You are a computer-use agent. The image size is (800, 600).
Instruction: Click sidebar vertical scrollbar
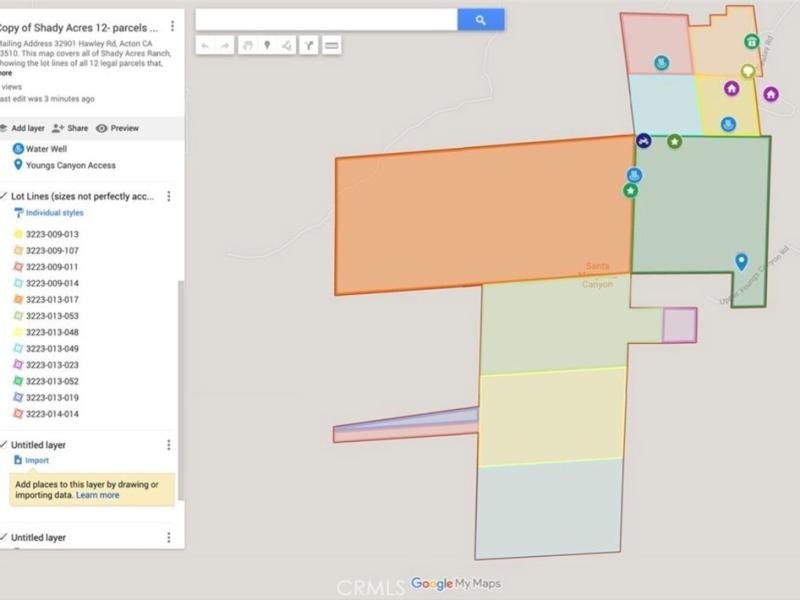(180, 390)
